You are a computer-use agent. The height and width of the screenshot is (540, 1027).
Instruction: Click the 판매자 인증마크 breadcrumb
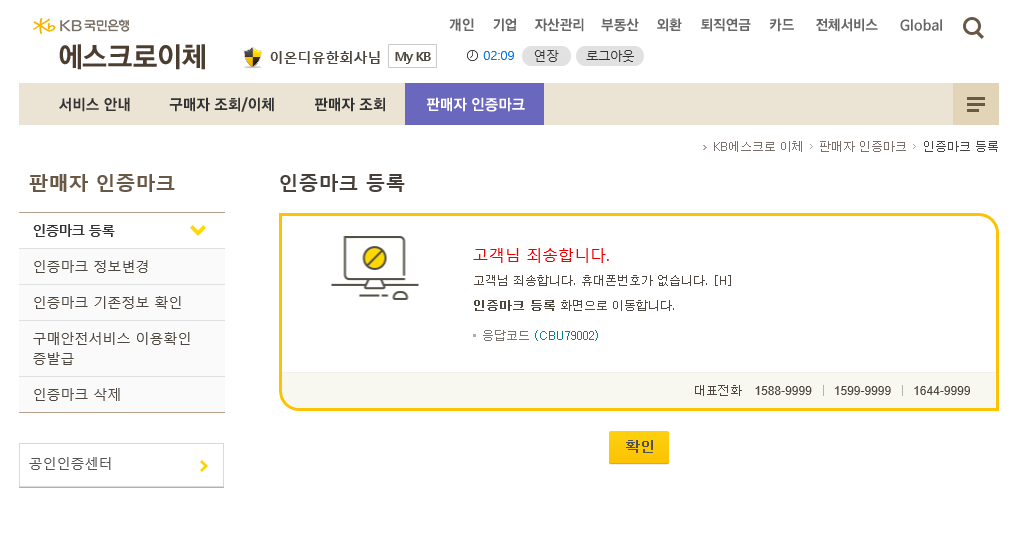pyautogui.click(x=863, y=147)
